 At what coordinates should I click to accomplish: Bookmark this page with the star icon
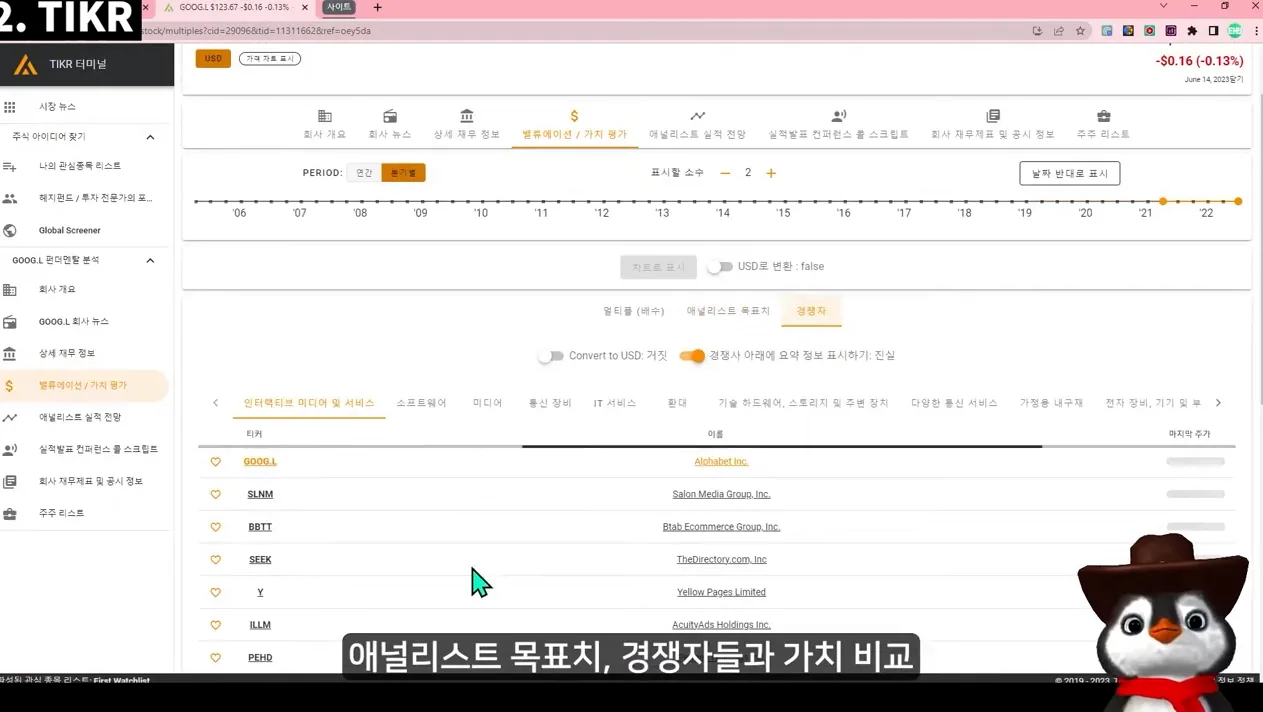point(1080,31)
